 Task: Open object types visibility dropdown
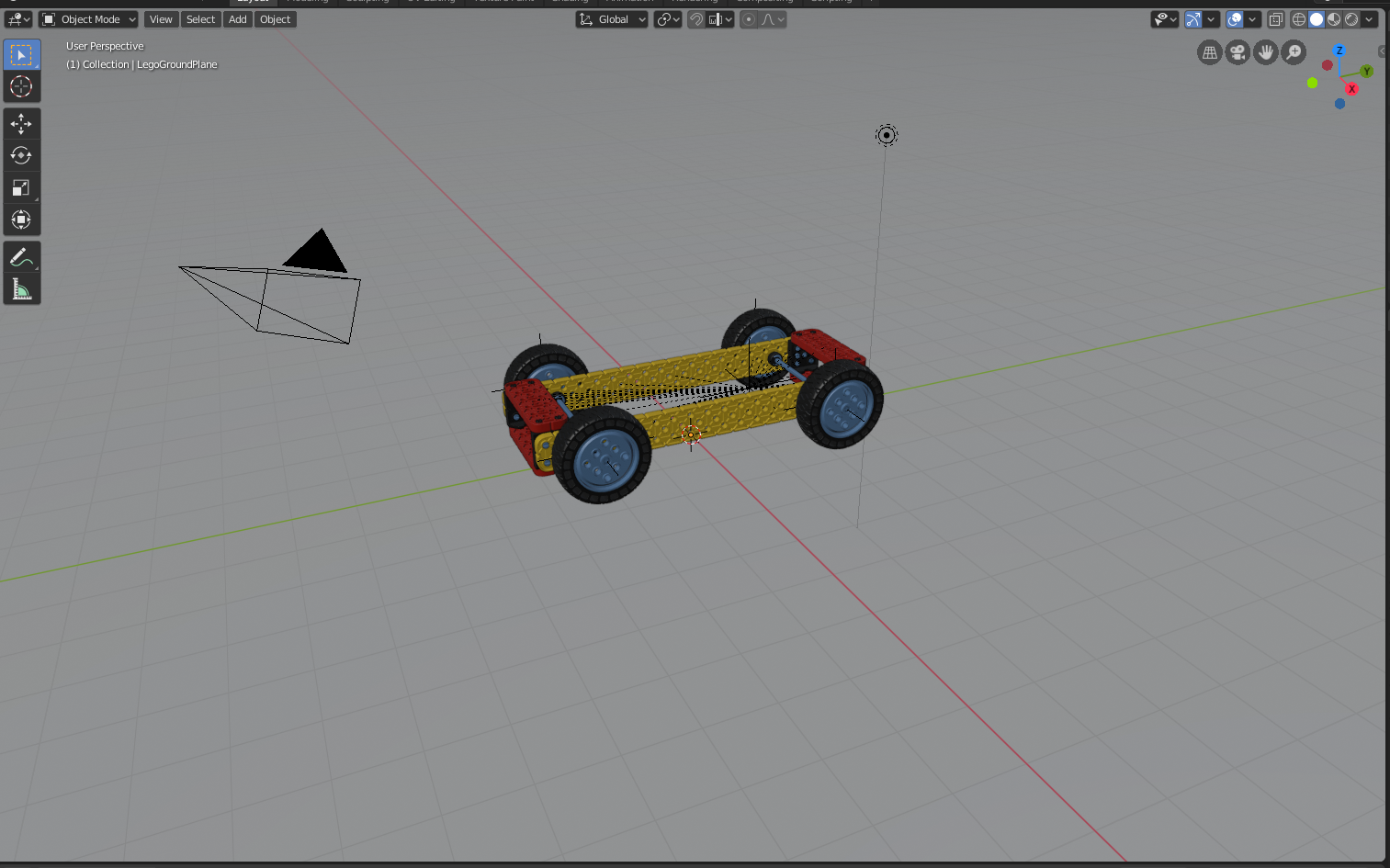click(x=1165, y=19)
